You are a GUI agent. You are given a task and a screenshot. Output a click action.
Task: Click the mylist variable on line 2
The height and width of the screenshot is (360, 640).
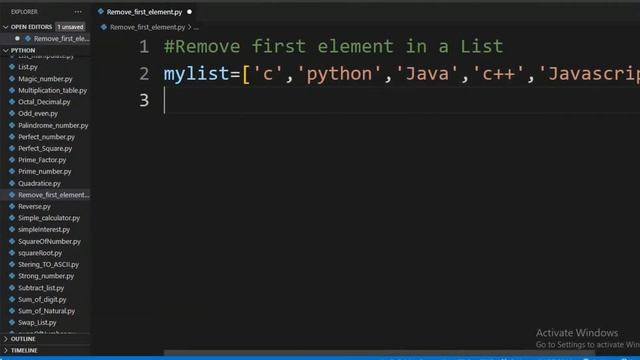coord(196,74)
